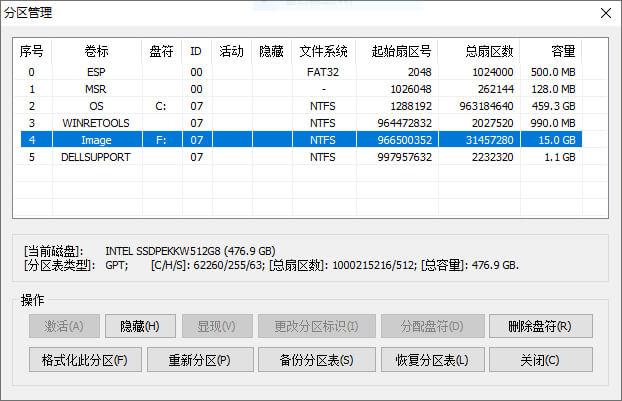Click start sector value 966500352
622x401 pixels.
[x=405, y=140]
